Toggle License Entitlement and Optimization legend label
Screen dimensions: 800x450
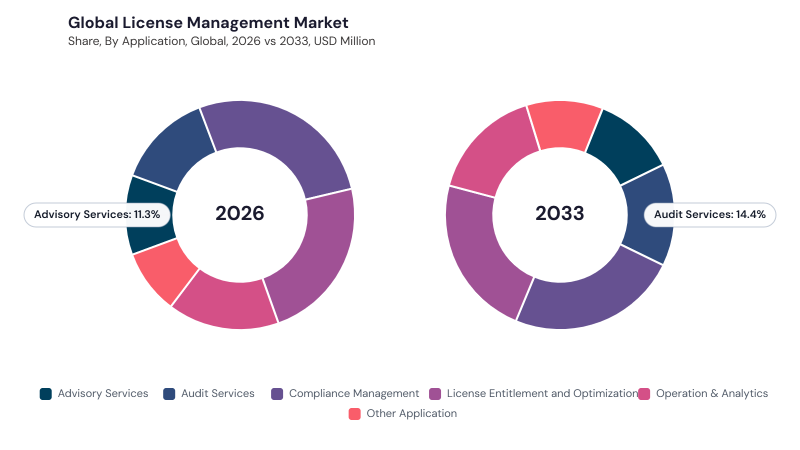(x=542, y=393)
